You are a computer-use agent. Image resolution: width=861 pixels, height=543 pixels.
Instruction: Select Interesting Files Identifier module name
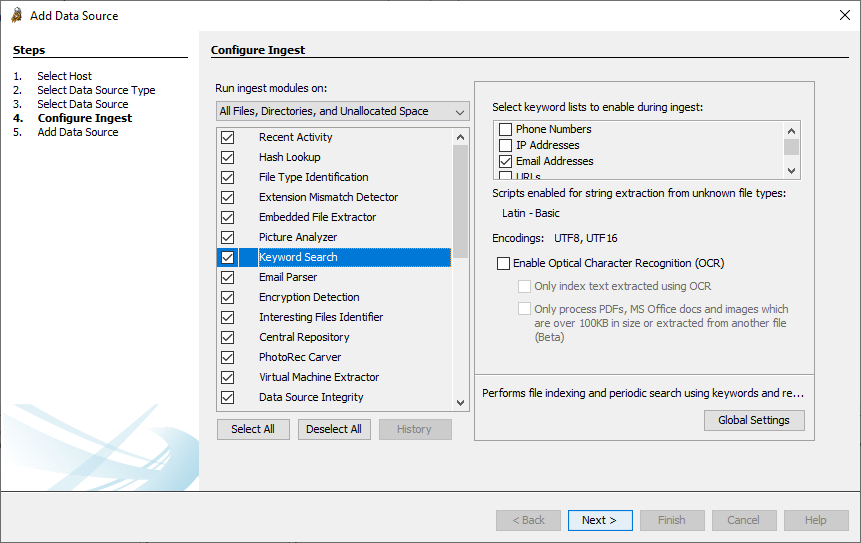click(321, 317)
